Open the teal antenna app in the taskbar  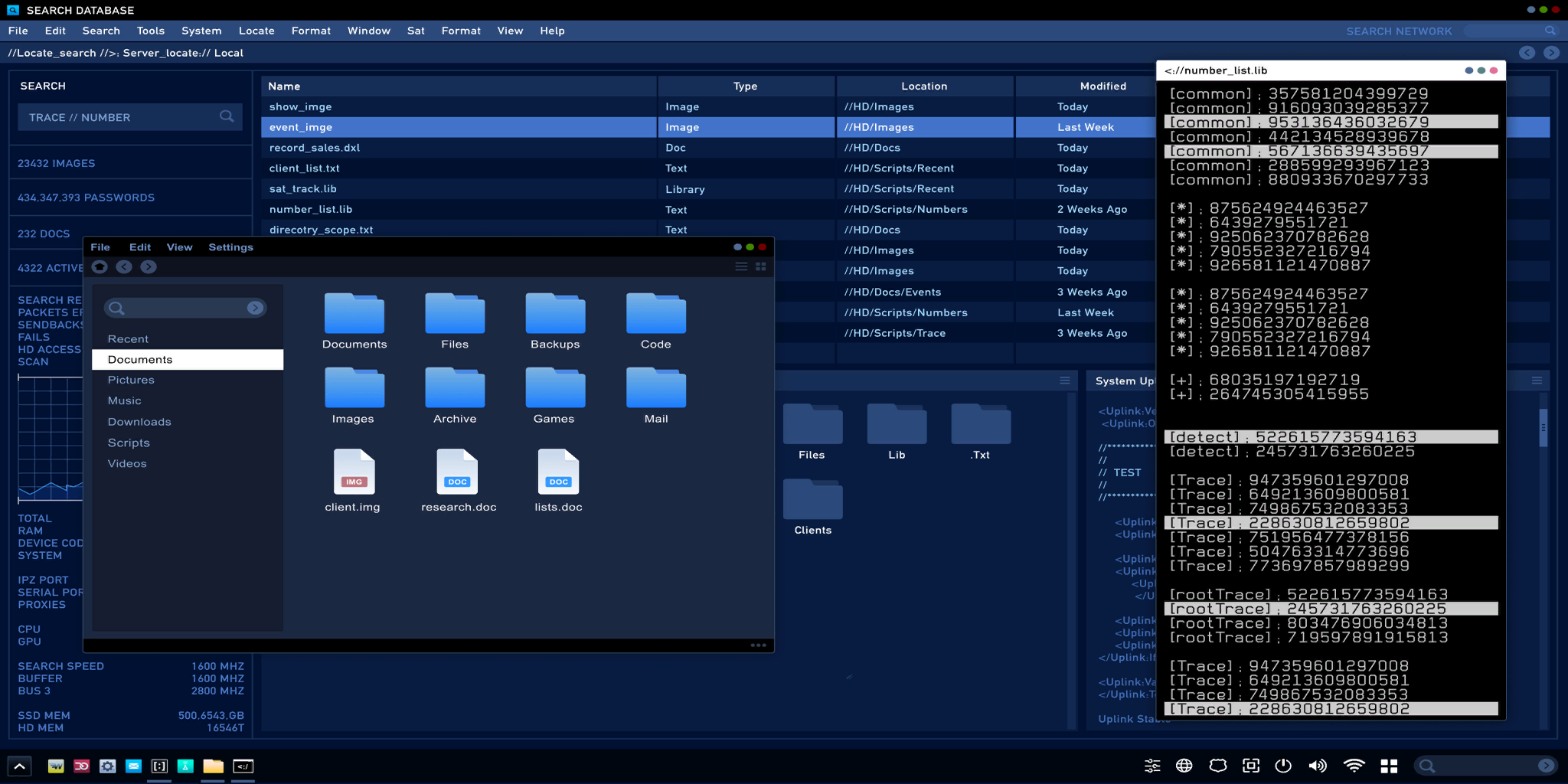(185, 766)
